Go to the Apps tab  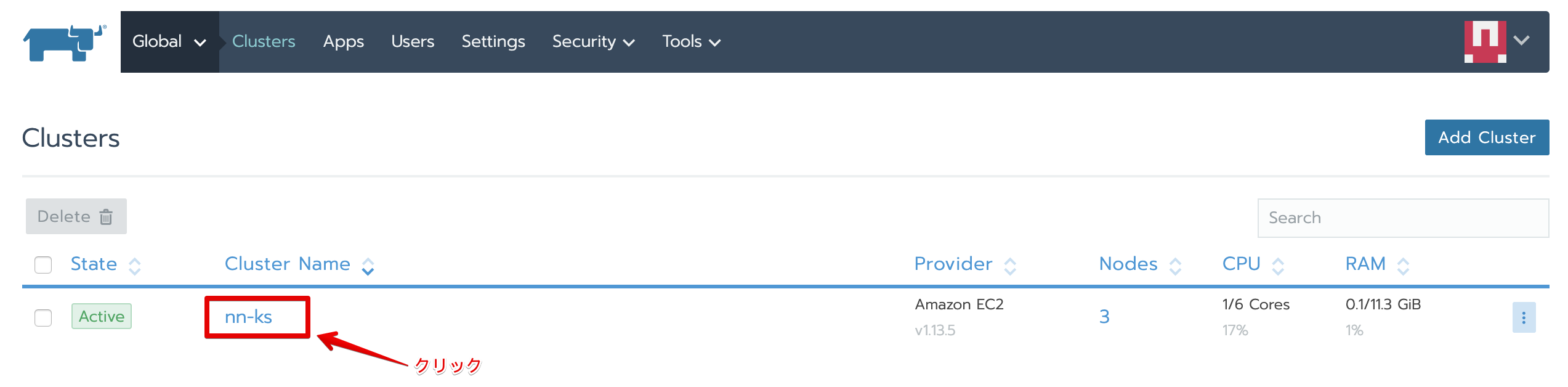pos(343,41)
